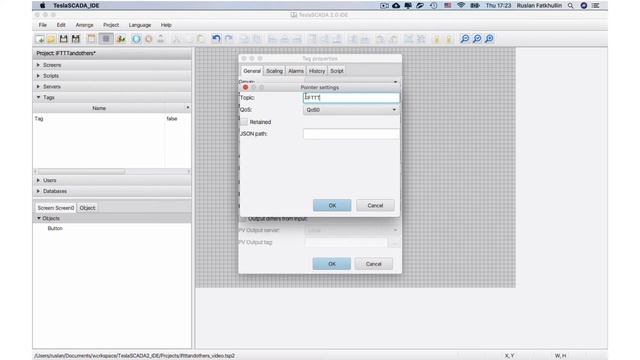
Task: Click the browse button beside PV Output tag
Action: (394, 243)
